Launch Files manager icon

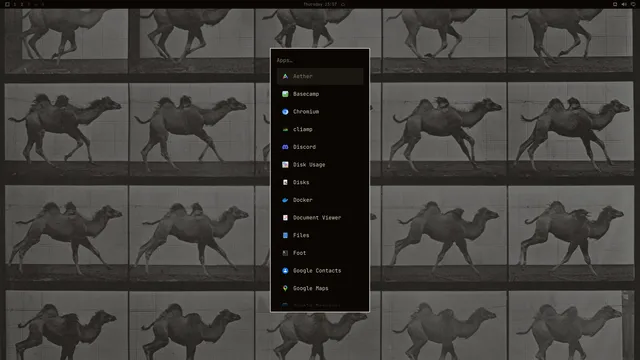coord(285,235)
